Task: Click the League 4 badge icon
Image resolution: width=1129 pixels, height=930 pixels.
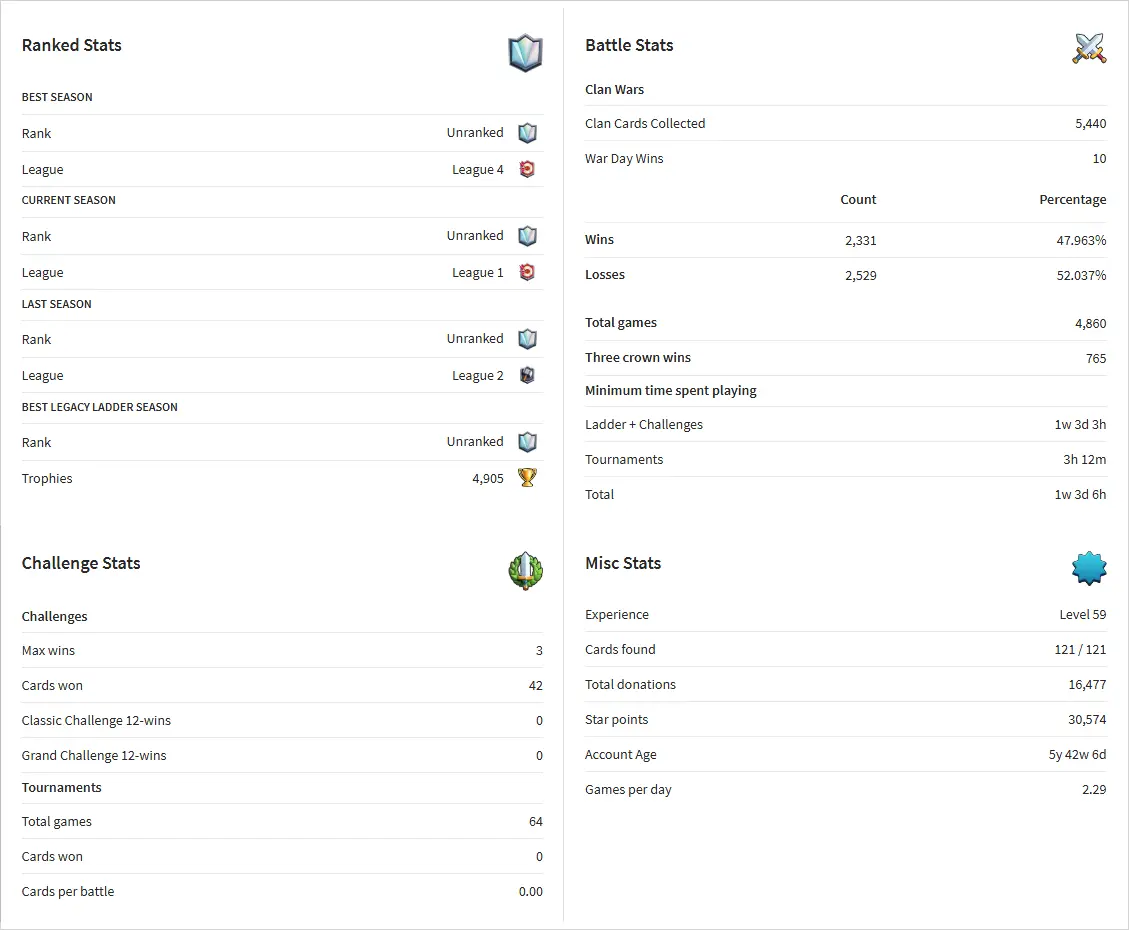Action: 527,169
